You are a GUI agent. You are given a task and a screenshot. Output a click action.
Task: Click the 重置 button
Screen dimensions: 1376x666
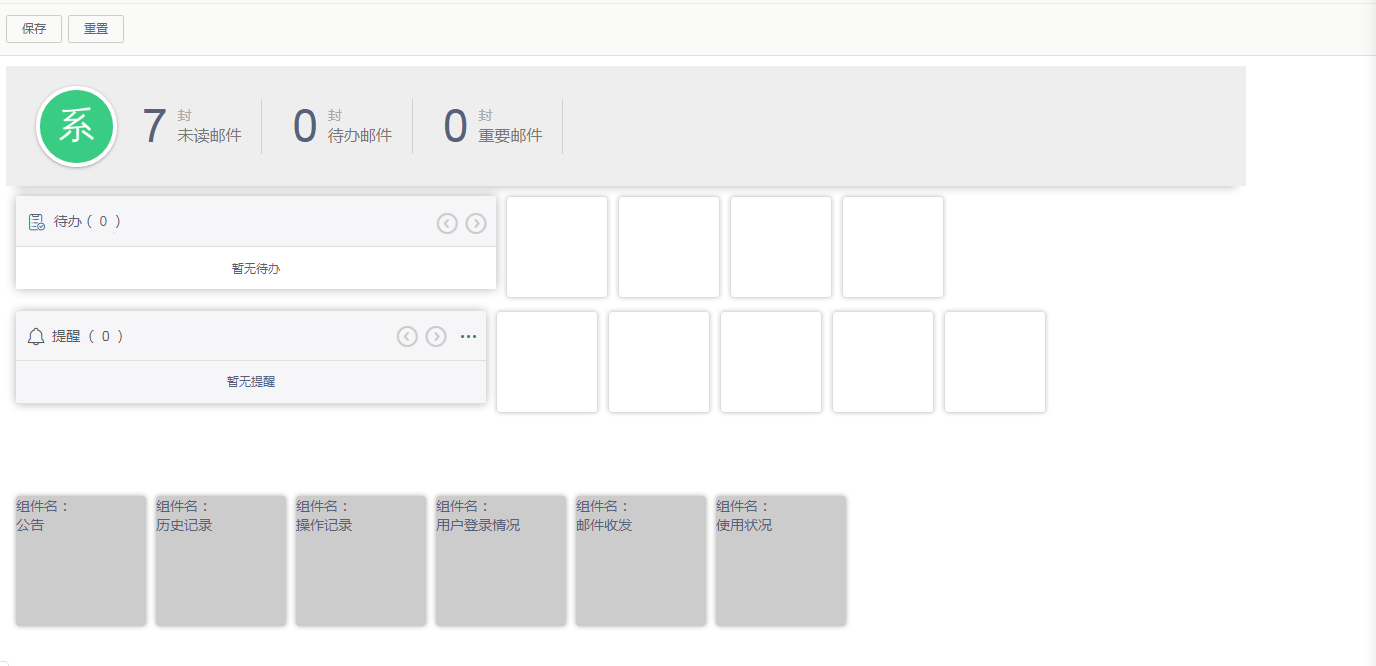click(96, 29)
